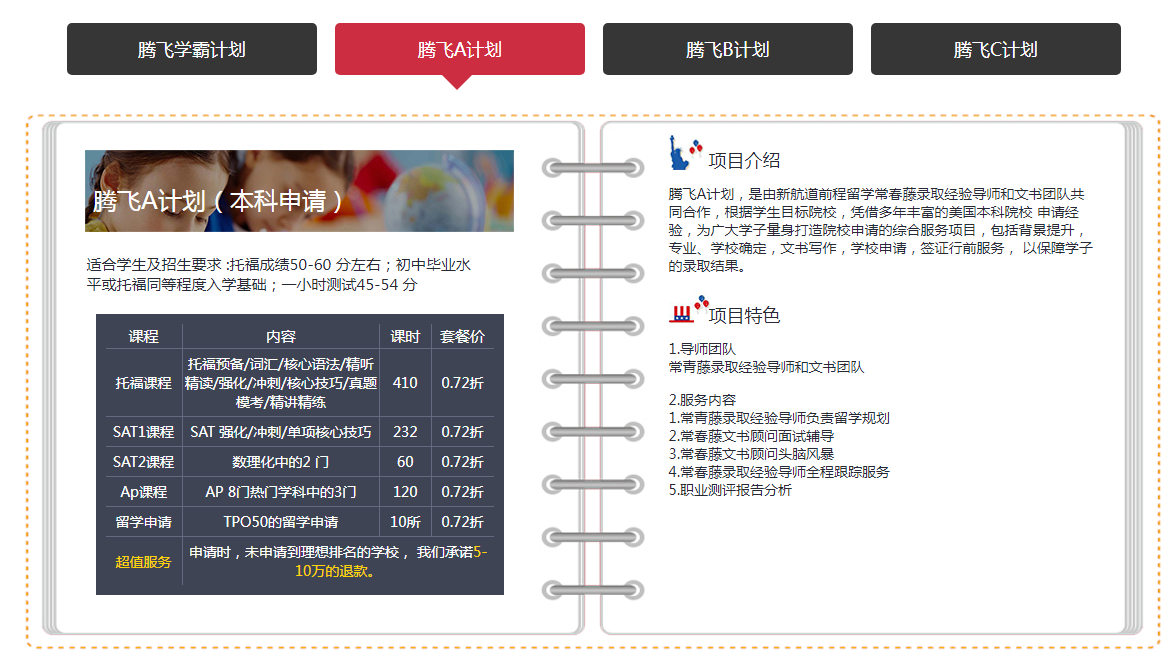
Task: Click the top spiral binder ring
Action: (592, 167)
